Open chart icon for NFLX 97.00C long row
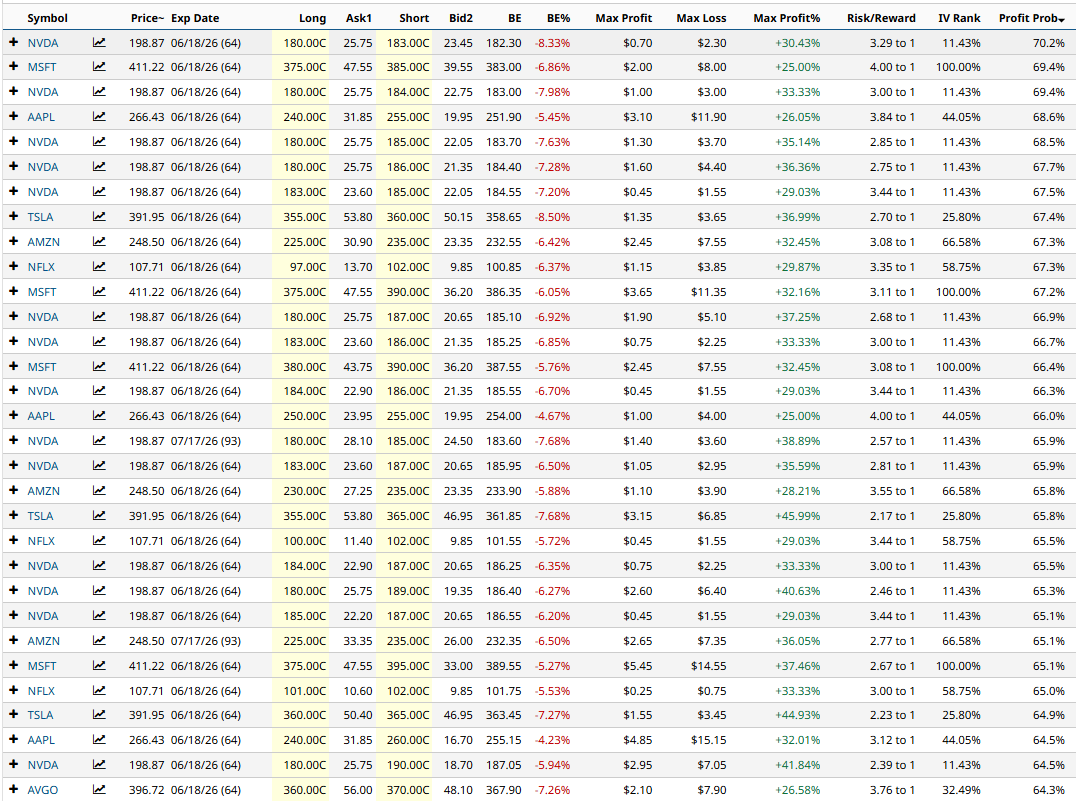Image resolution: width=1076 pixels, height=801 pixels. (99, 267)
